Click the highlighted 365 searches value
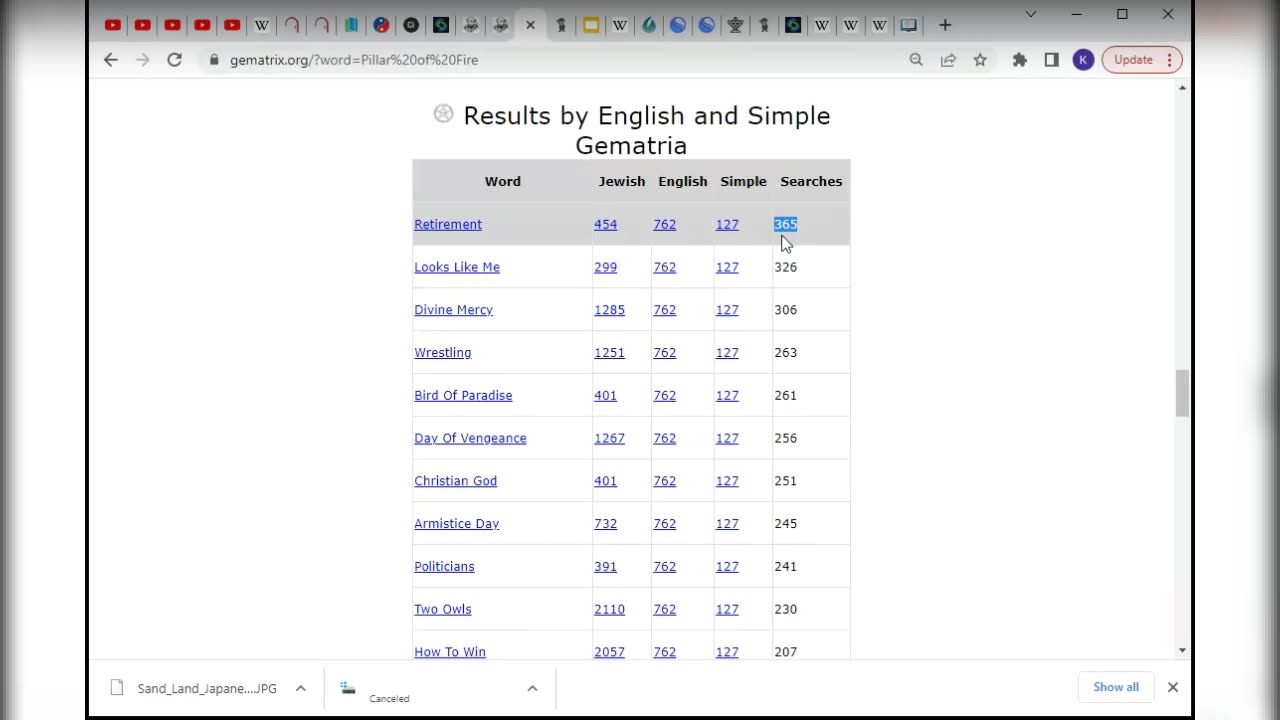 pyautogui.click(x=786, y=224)
